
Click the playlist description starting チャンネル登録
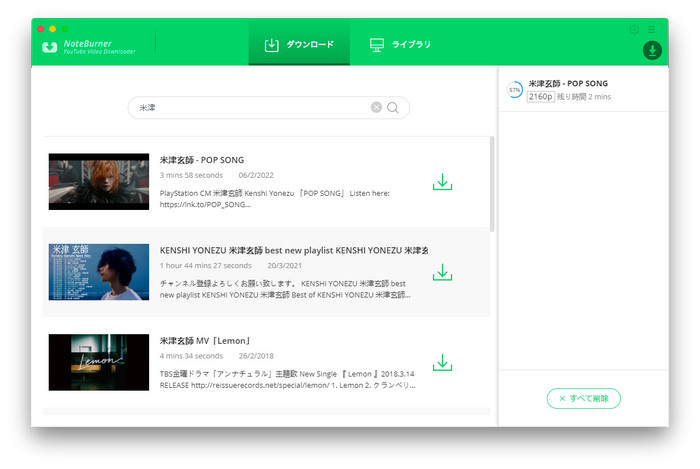[x=285, y=289]
